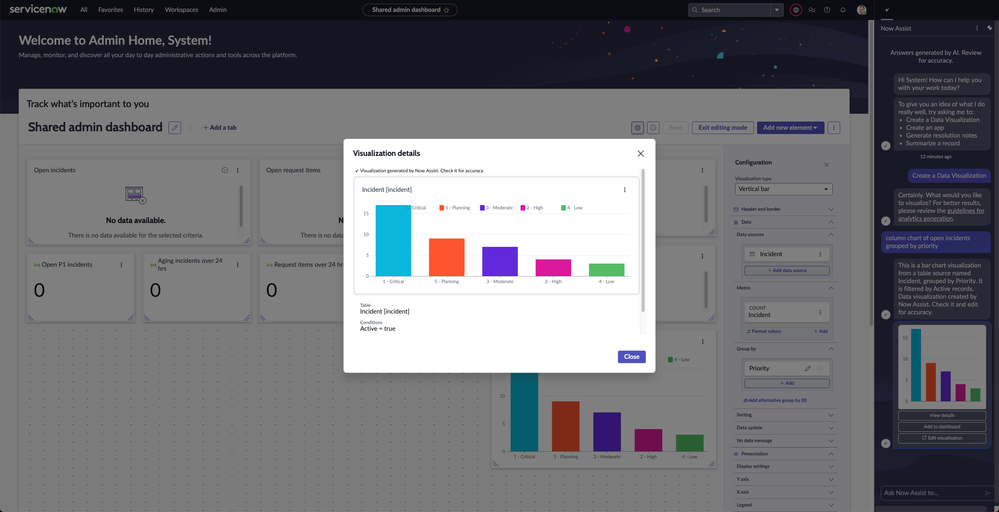Expand the No data message section
Viewport: 999px width, 512px height.
784,440
